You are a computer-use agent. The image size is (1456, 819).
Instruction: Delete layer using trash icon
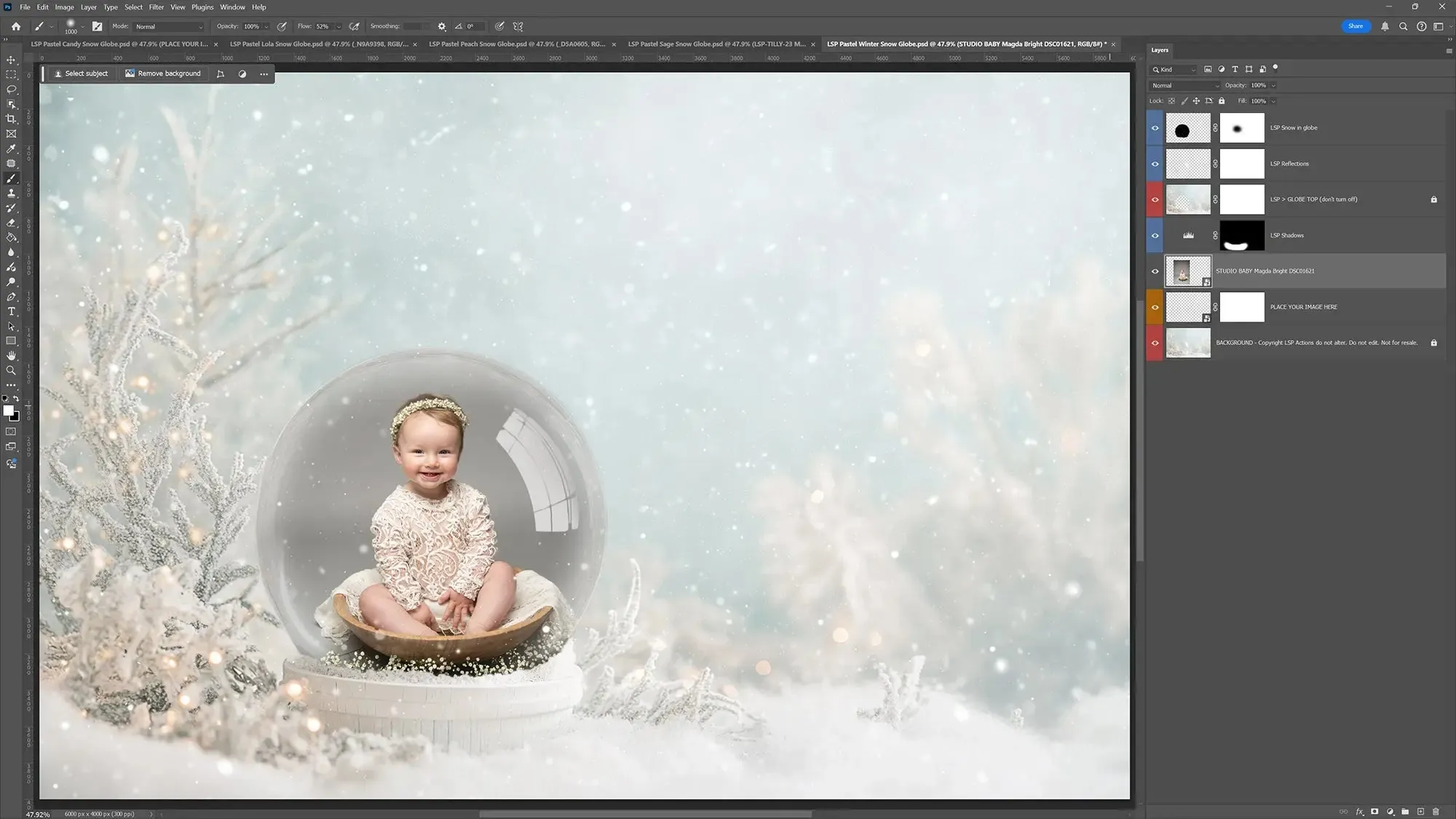(1436, 811)
